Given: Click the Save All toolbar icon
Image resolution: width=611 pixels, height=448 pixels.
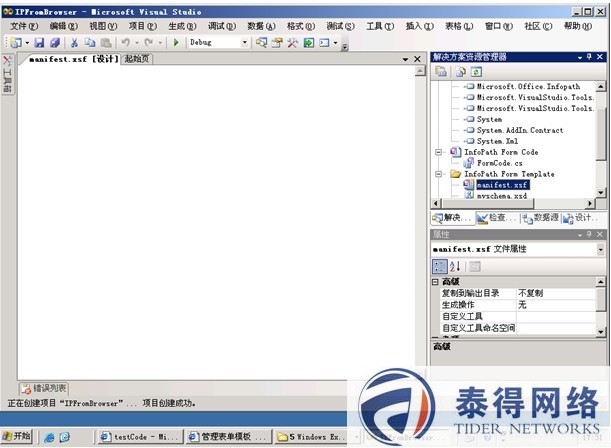Looking at the screenshot, I should 55,42.
